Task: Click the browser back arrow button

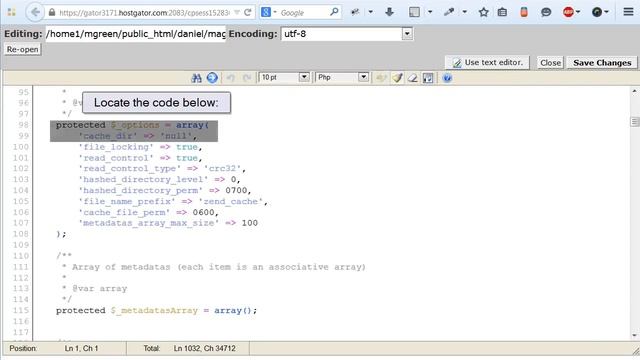Action: pos(35,12)
